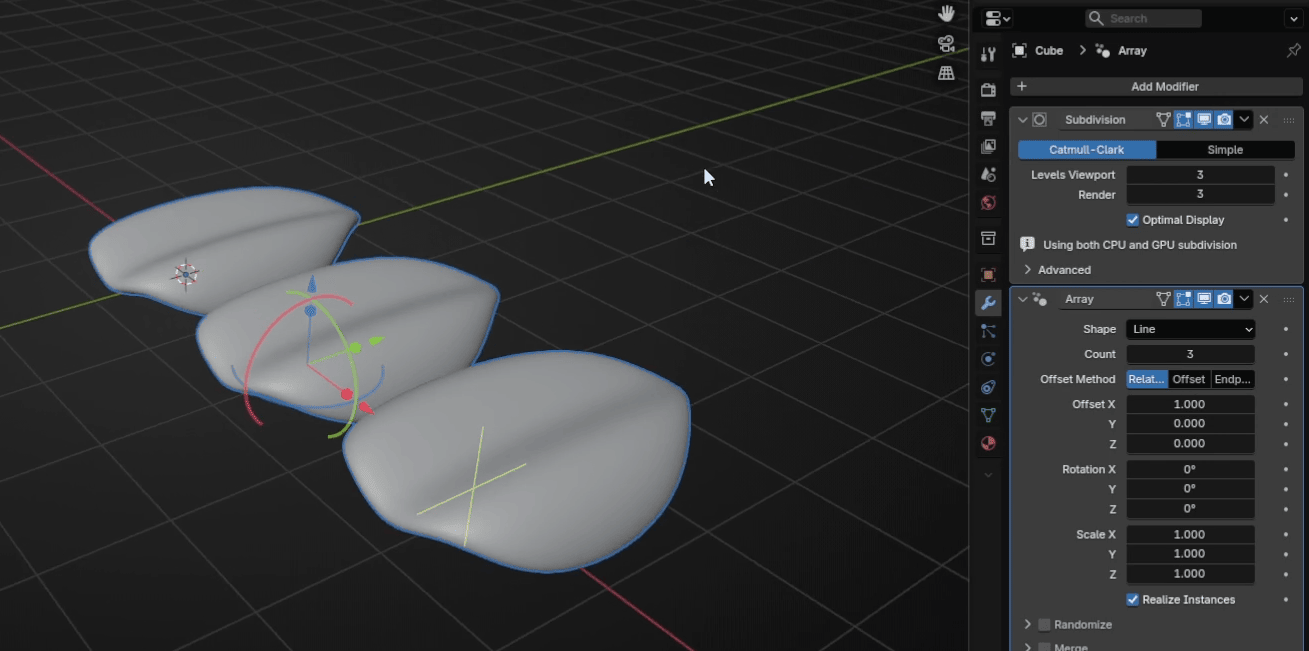The image size is (1309, 651).
Task: Enable the Randomize checkbox
Action: tap(1044, 625)
